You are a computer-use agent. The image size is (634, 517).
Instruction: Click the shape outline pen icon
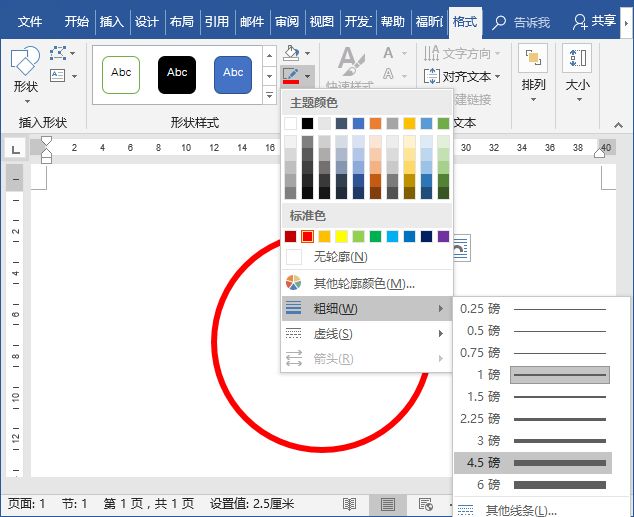point(291,76)
